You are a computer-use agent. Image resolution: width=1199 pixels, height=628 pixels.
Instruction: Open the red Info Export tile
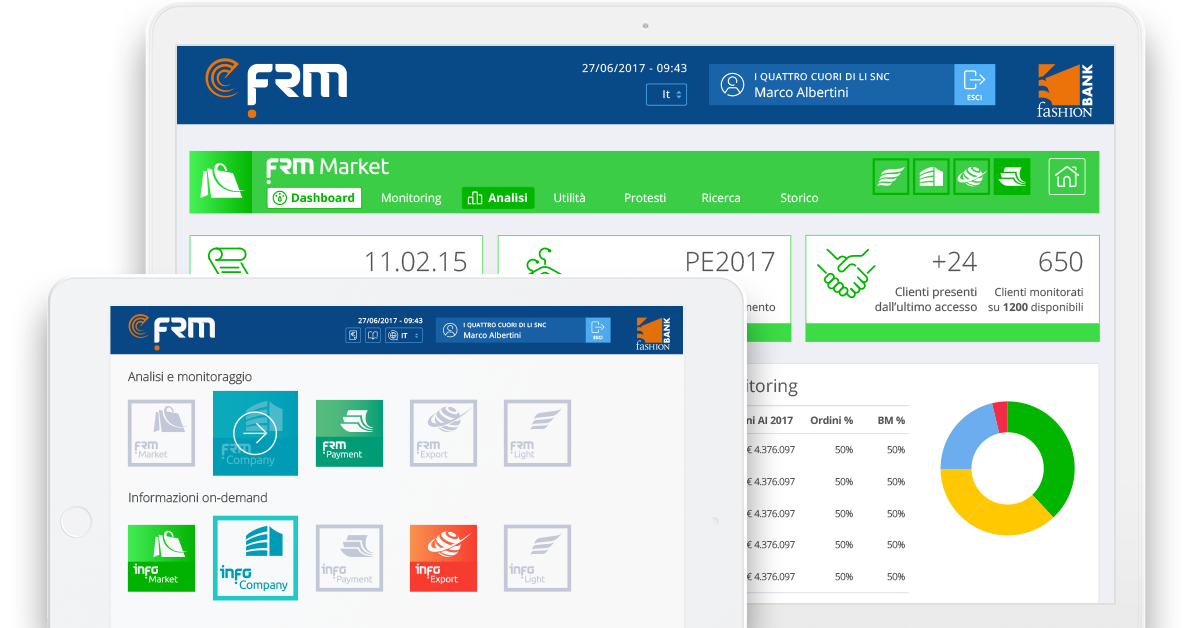[x=444, y=558]
